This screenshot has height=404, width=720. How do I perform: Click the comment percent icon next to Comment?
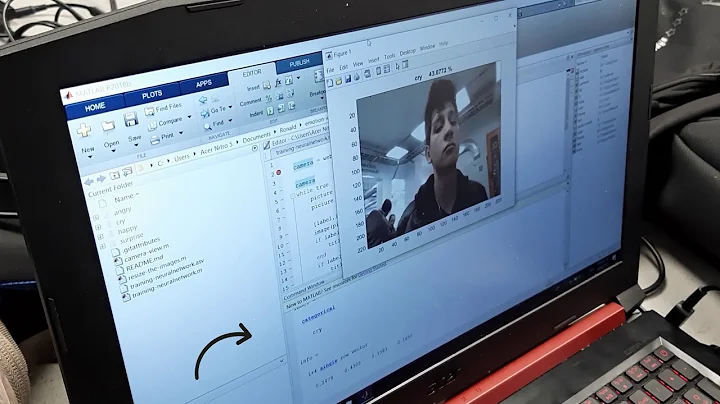coord(268,98)
